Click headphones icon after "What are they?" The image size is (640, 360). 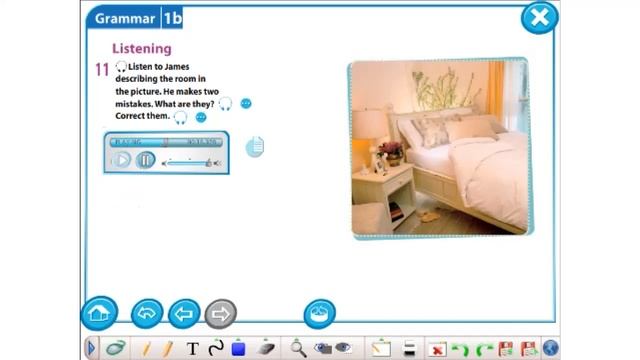coord(225,104)
